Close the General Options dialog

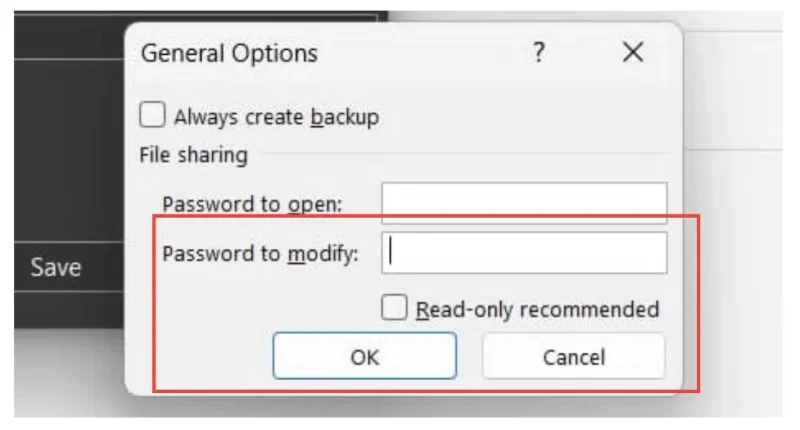pyautogui.click(x=633, y=53)
